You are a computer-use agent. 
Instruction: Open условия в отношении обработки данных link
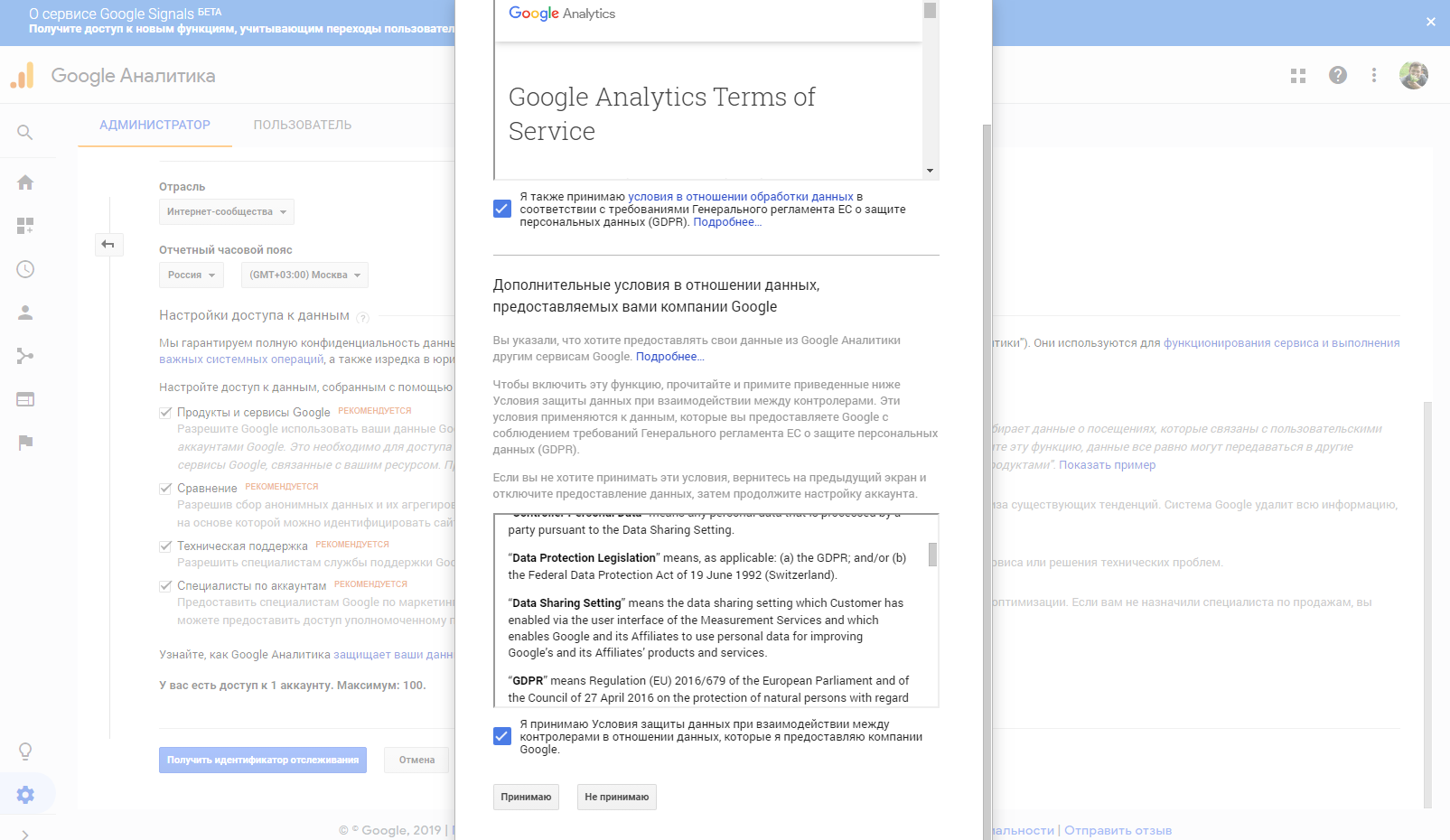pyautogui.click(x=741, y=196)
